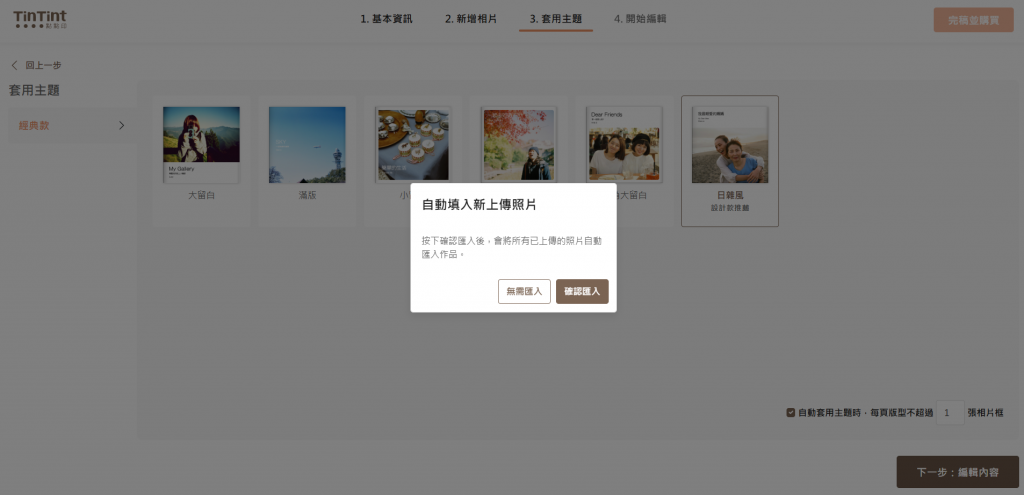Screen dimensions: 1024x495
Task: Select the 3. 套用主題 step tab
Action: [555, 19]
